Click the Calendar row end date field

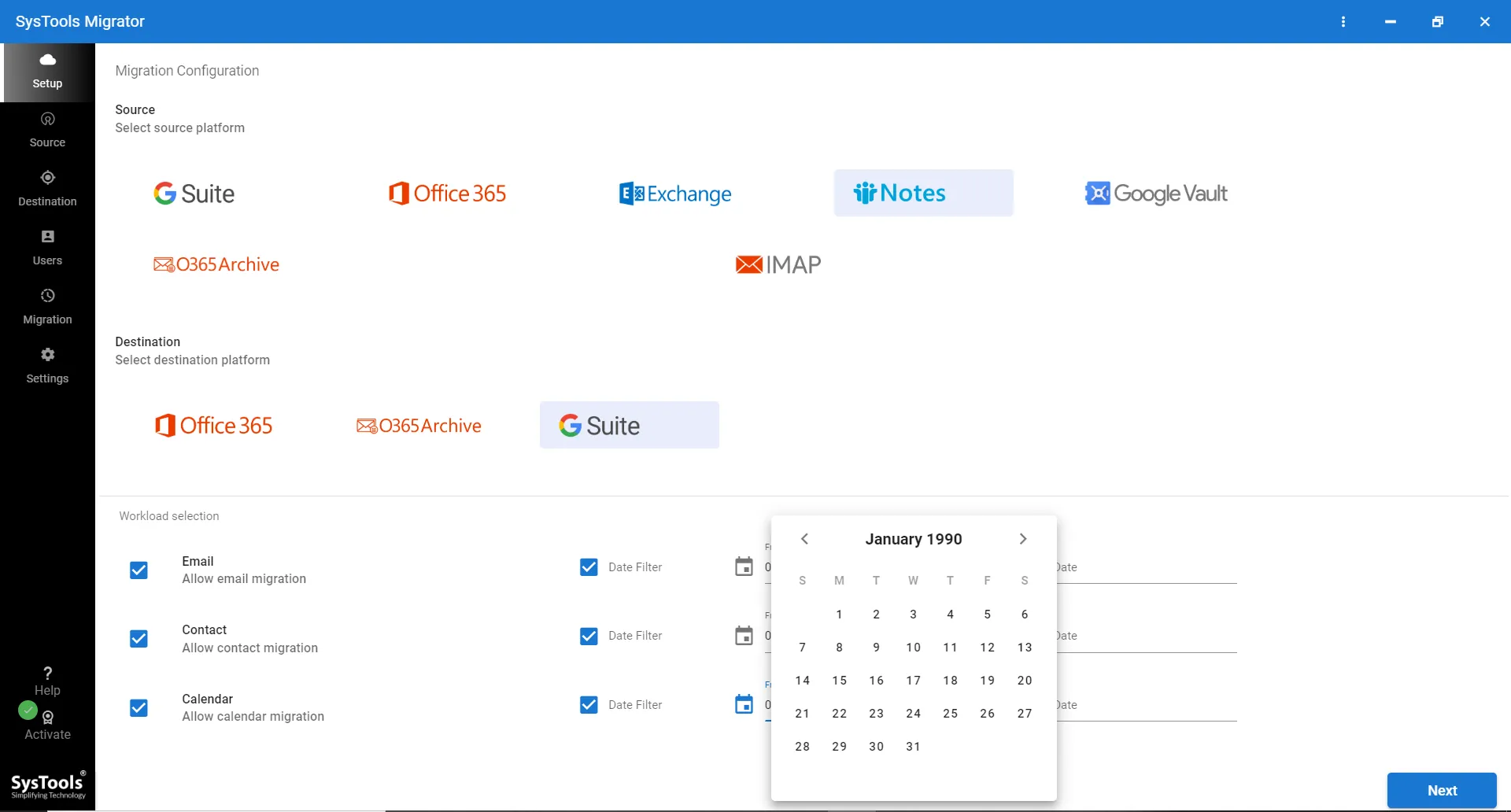1147,705
